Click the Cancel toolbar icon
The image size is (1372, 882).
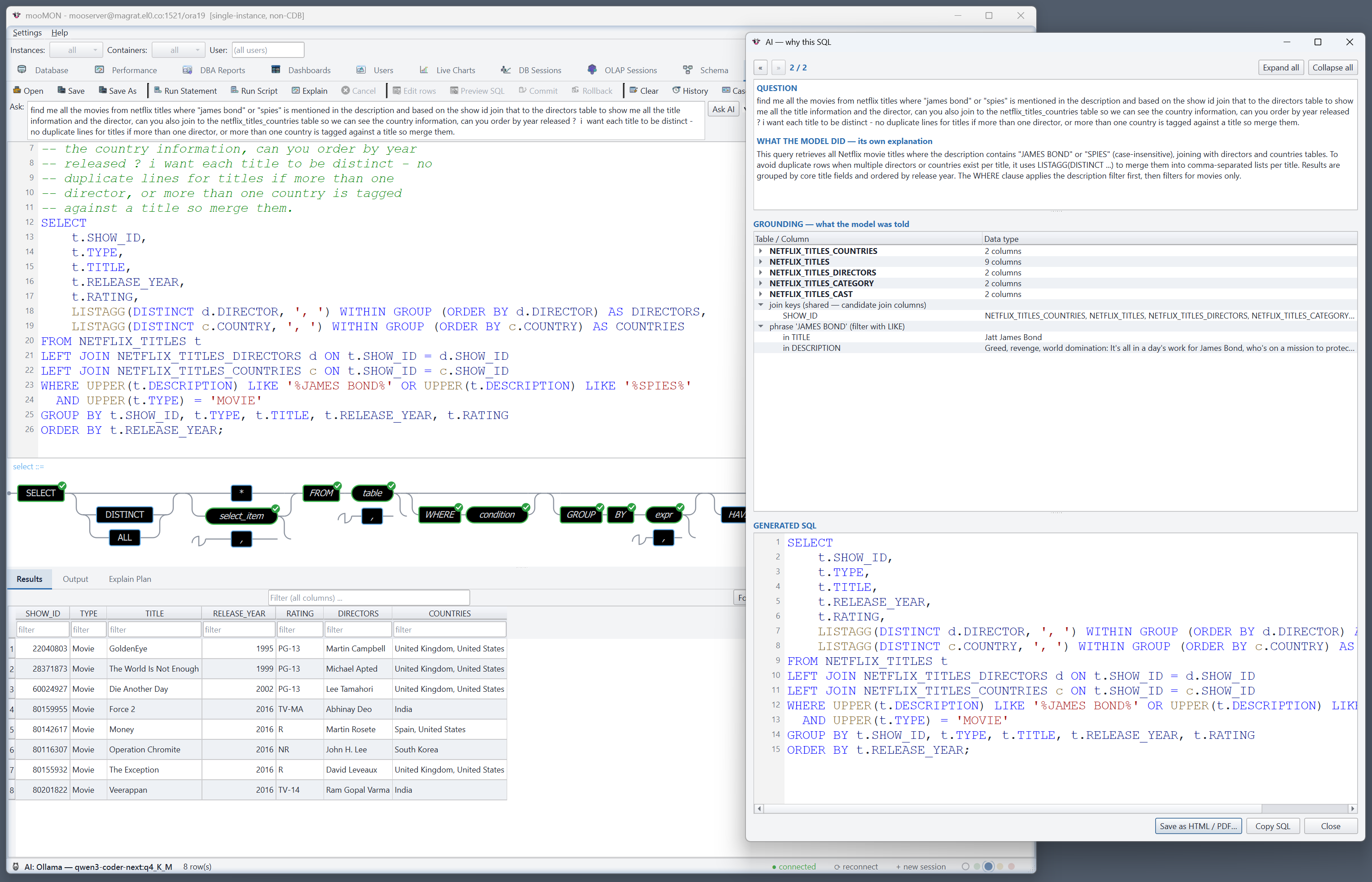[x=346, y=91]
